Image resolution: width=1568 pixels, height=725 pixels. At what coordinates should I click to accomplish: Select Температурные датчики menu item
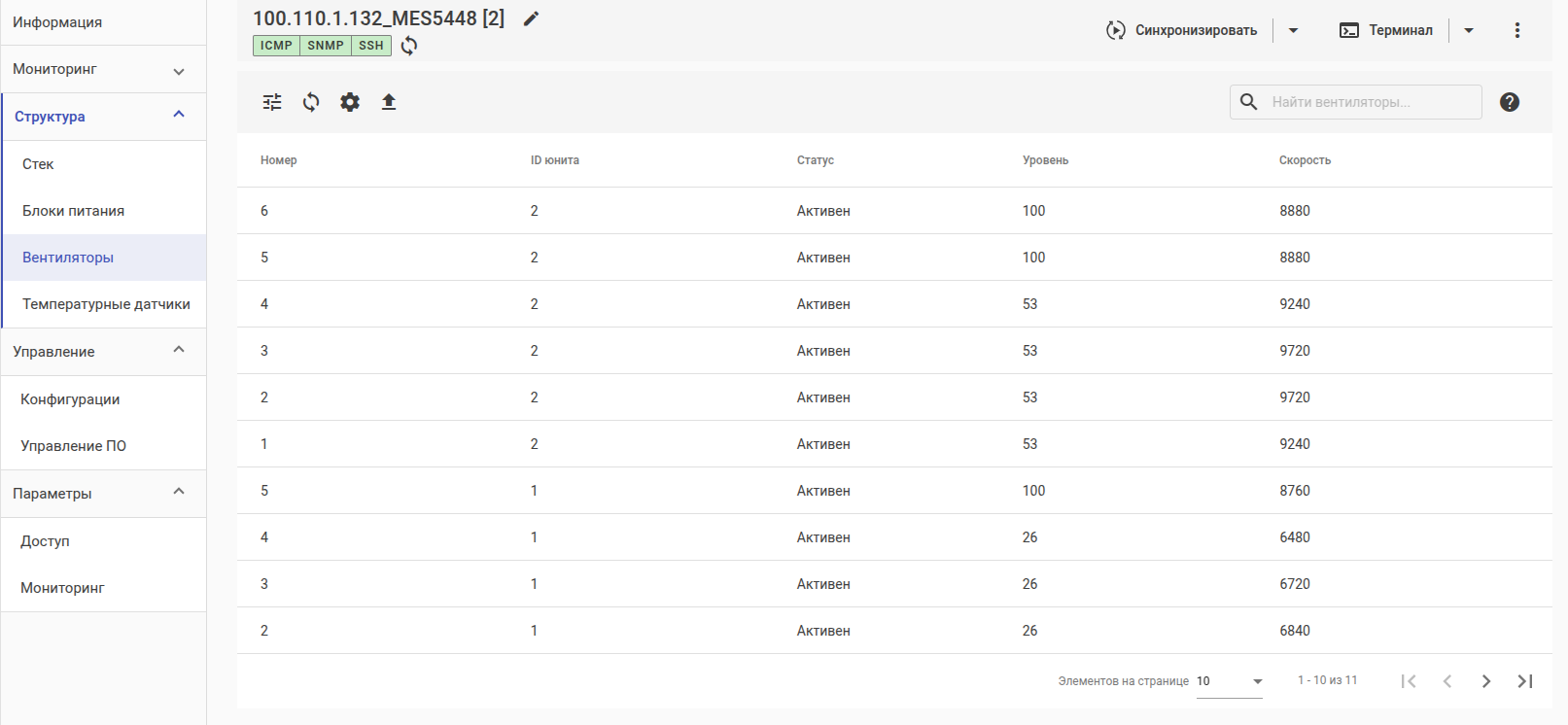106,304
